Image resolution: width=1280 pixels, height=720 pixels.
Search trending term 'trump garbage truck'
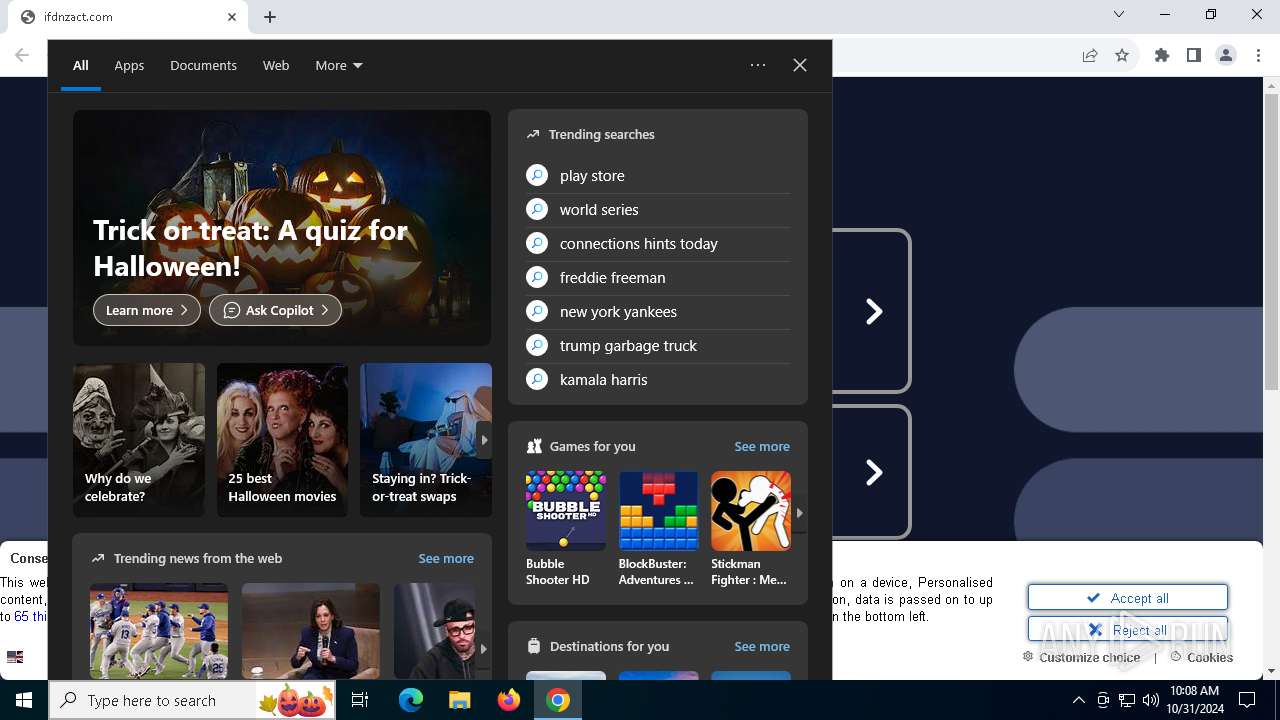658,346
